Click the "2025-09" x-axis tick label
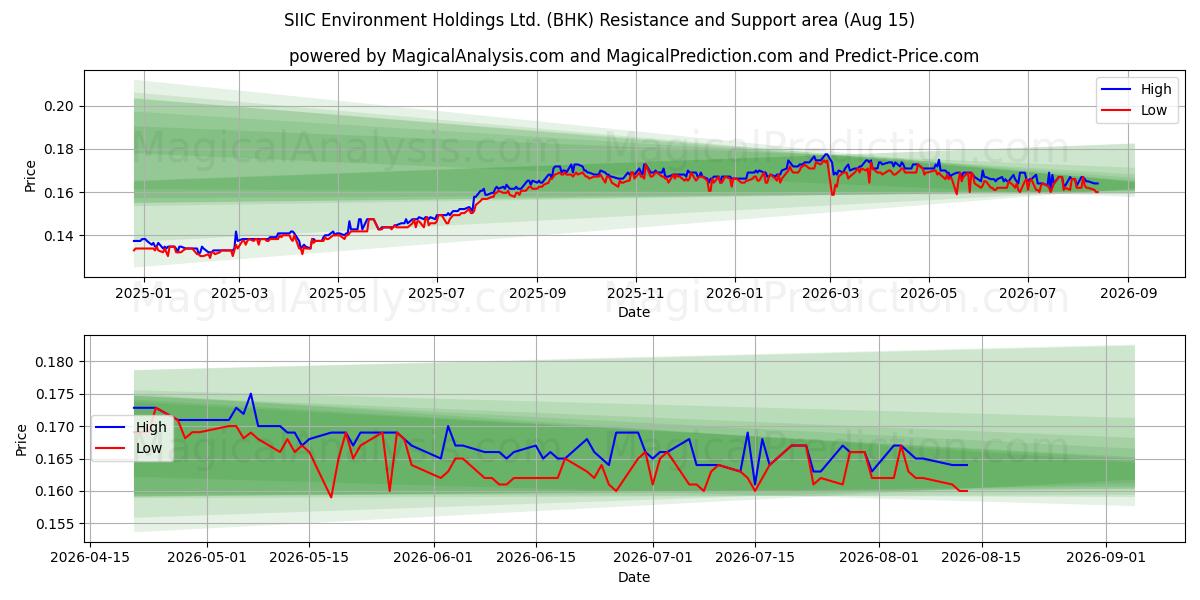This screenshot has width=1200, height=600. (x=537, y=293)
